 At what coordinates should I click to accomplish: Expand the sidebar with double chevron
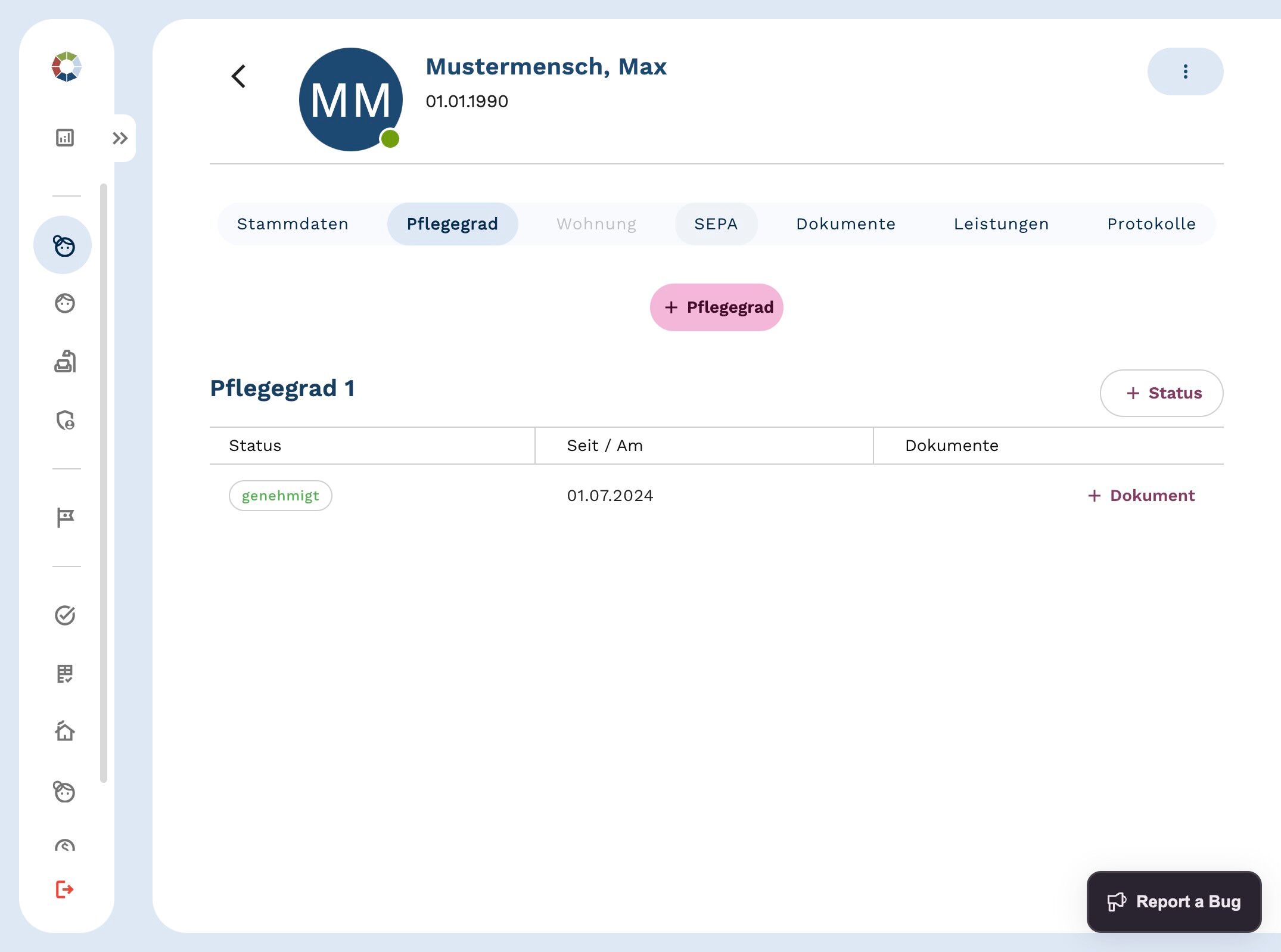(120, 138)
